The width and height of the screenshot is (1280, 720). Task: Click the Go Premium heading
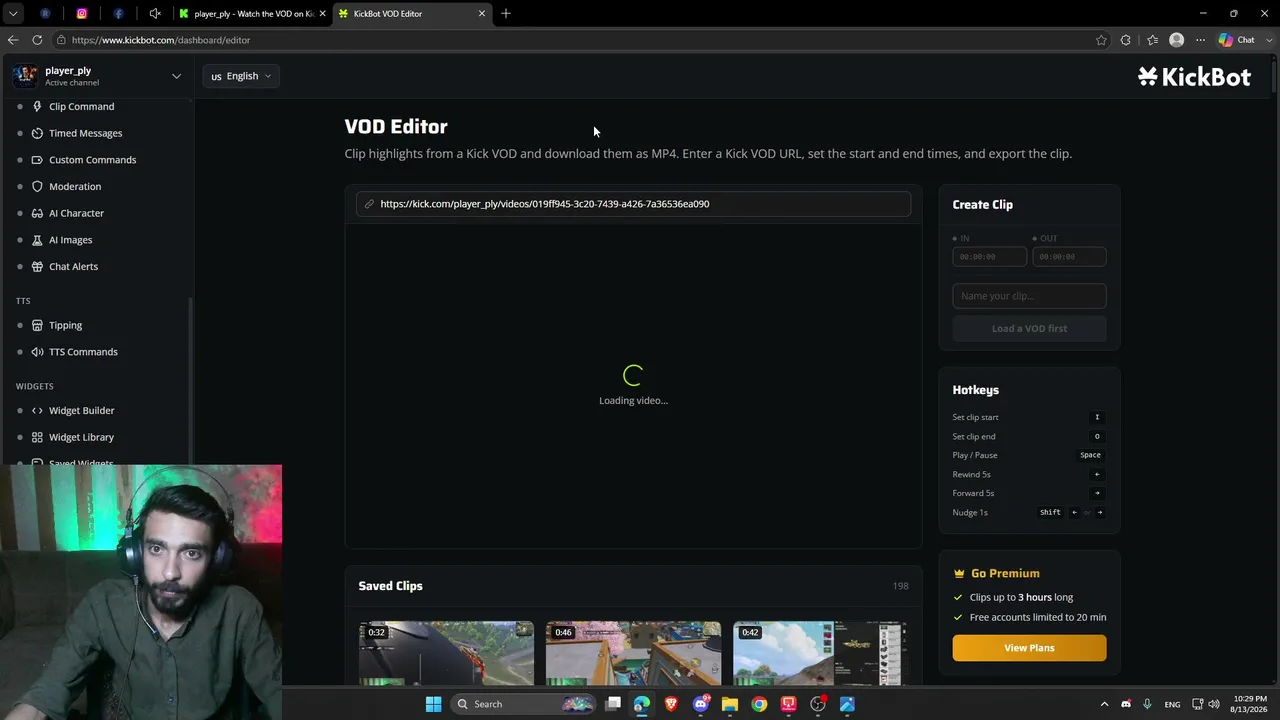tap(1005, 573)
